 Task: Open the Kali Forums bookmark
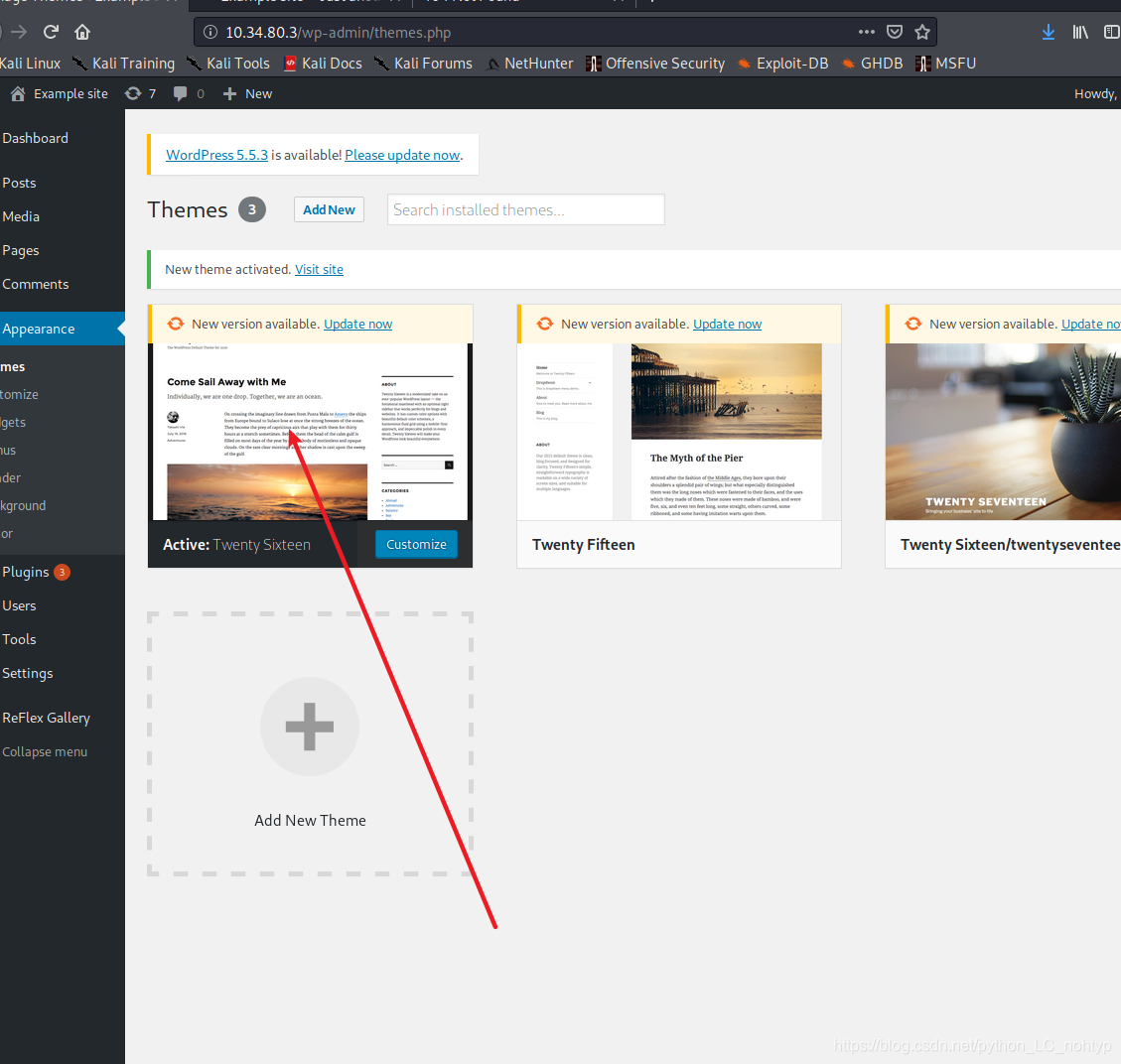click(x=423, y=64)
